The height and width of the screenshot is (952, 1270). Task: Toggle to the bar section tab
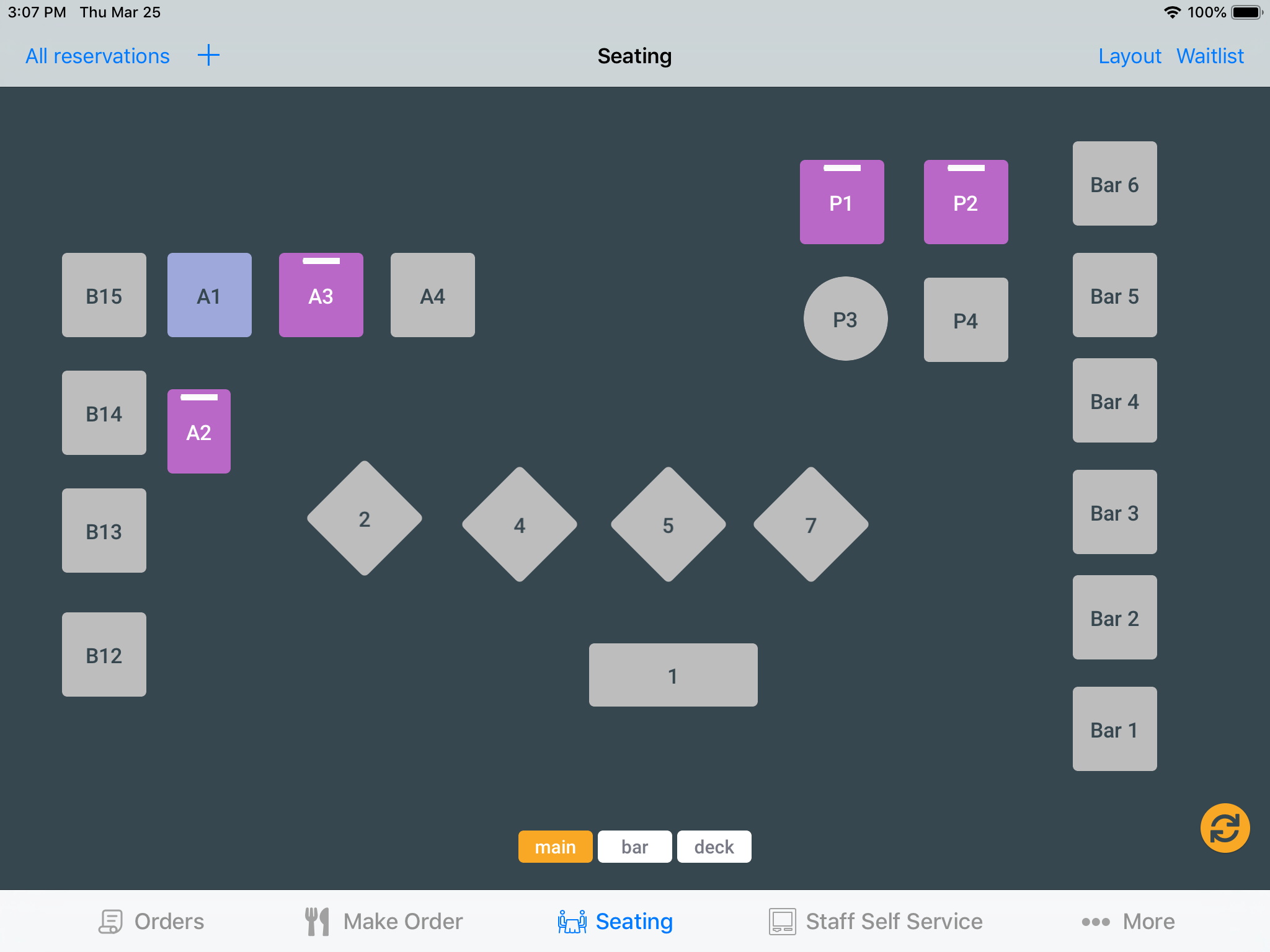click(634, 846)
